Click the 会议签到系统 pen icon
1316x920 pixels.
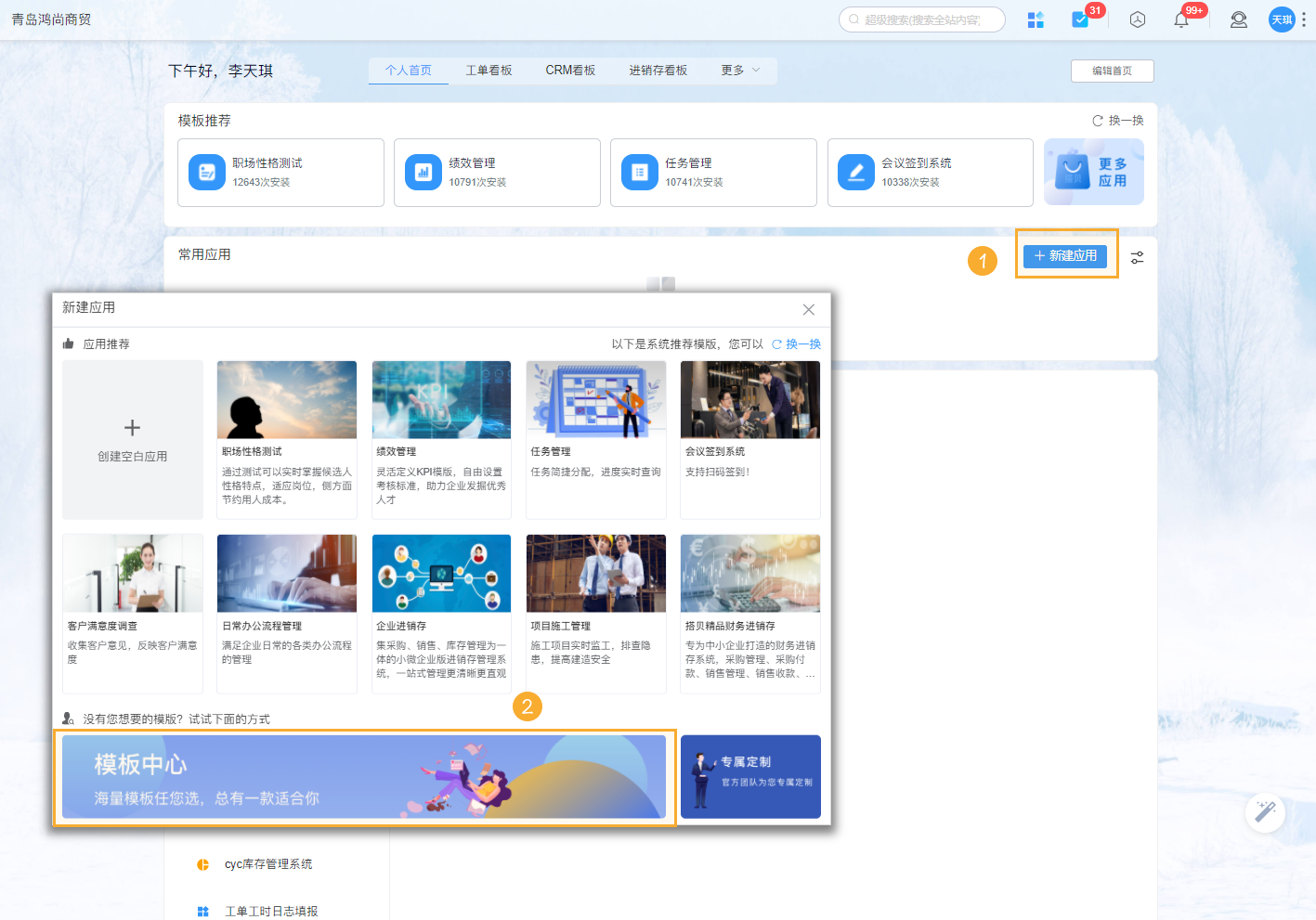[856, 172]
